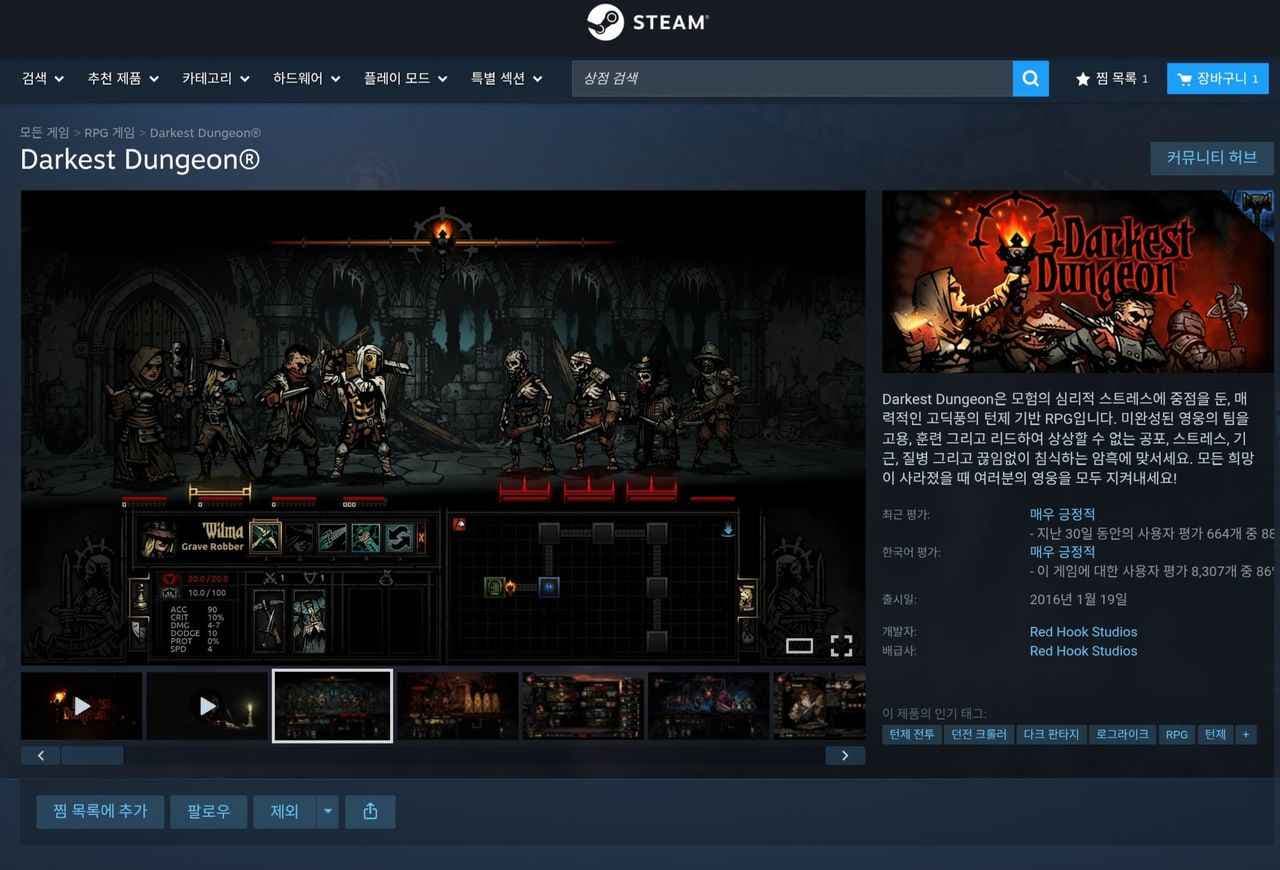Select the fifth media thumbnail

pyautogui.click(x=583, y=706)
